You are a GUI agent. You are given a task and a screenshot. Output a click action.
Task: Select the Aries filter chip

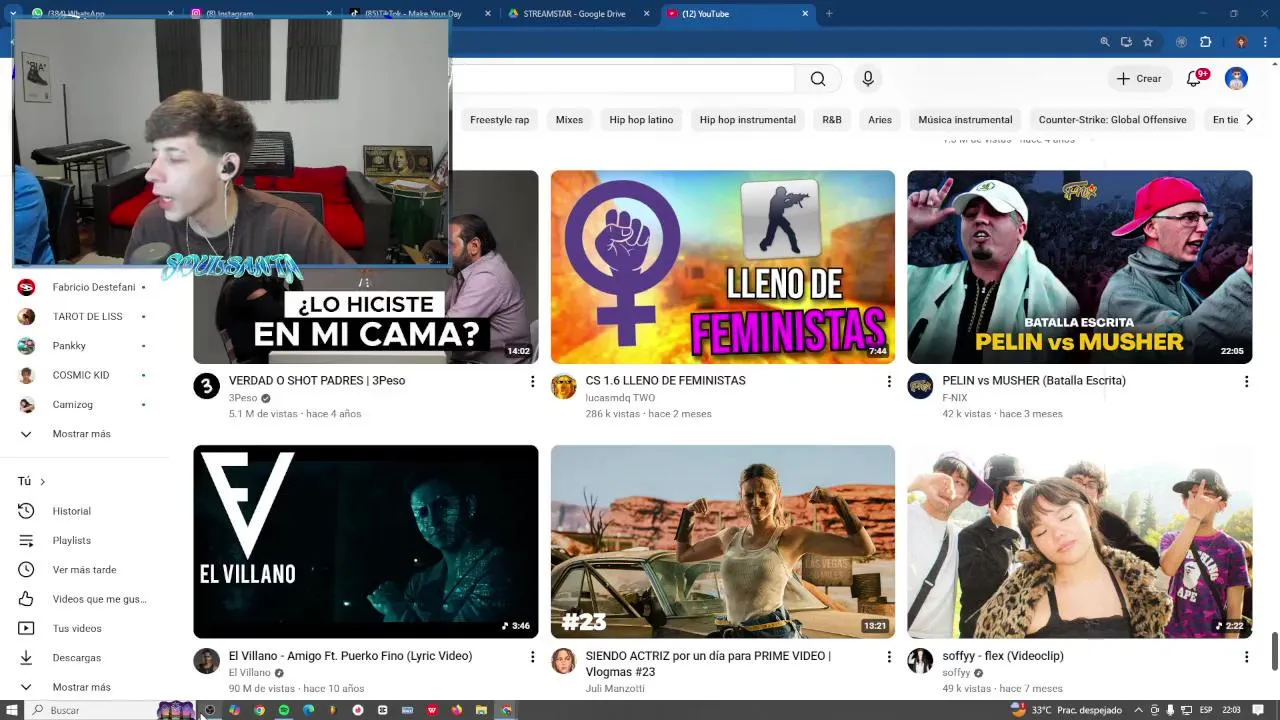pyautogui.click(x=880, y=120)
